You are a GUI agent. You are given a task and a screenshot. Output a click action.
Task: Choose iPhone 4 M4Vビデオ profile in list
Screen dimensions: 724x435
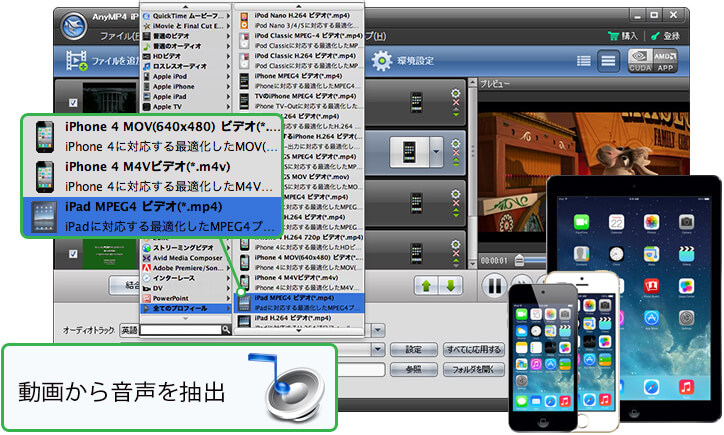point(299,283)
